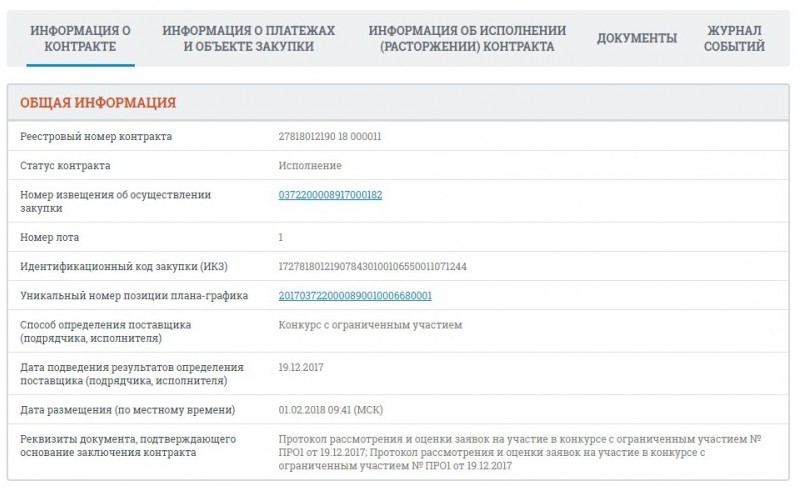Open Информация об исполнении (расторжении) контракта tab

click(467, 38)
